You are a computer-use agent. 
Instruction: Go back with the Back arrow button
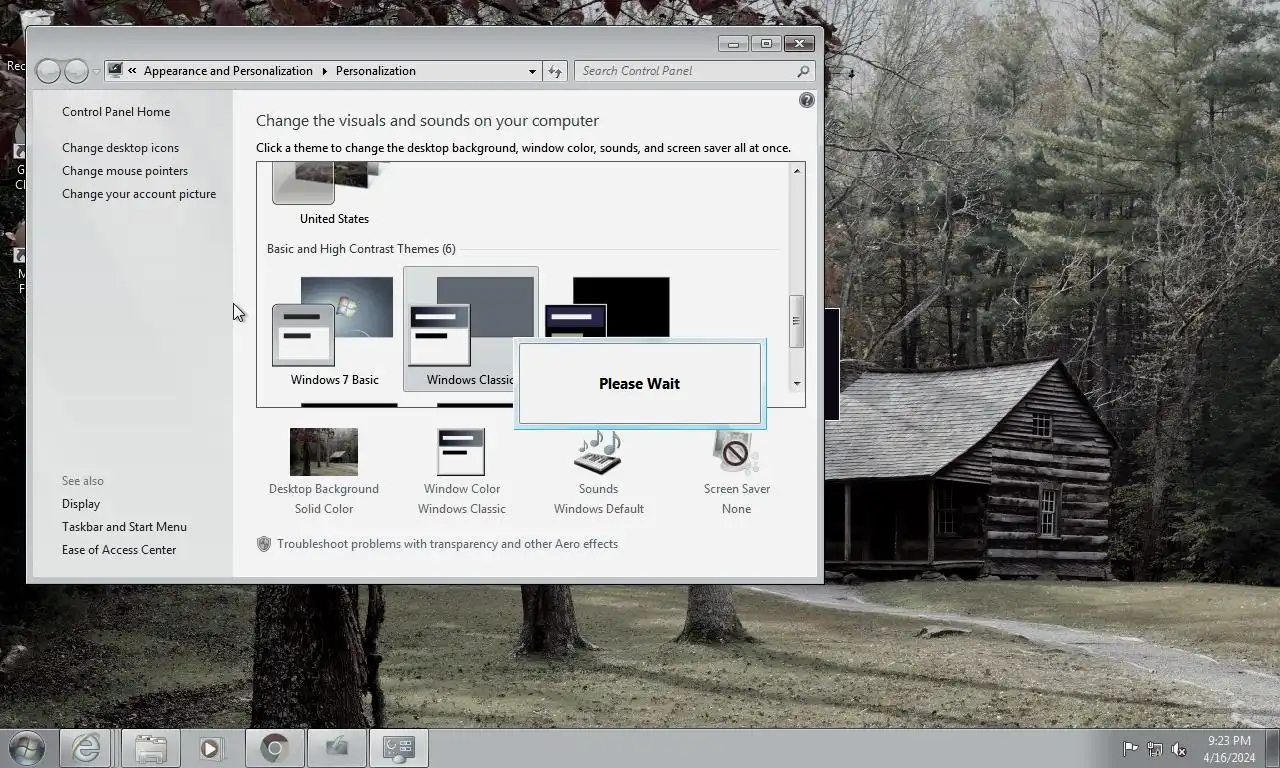(x=48, y=71)
